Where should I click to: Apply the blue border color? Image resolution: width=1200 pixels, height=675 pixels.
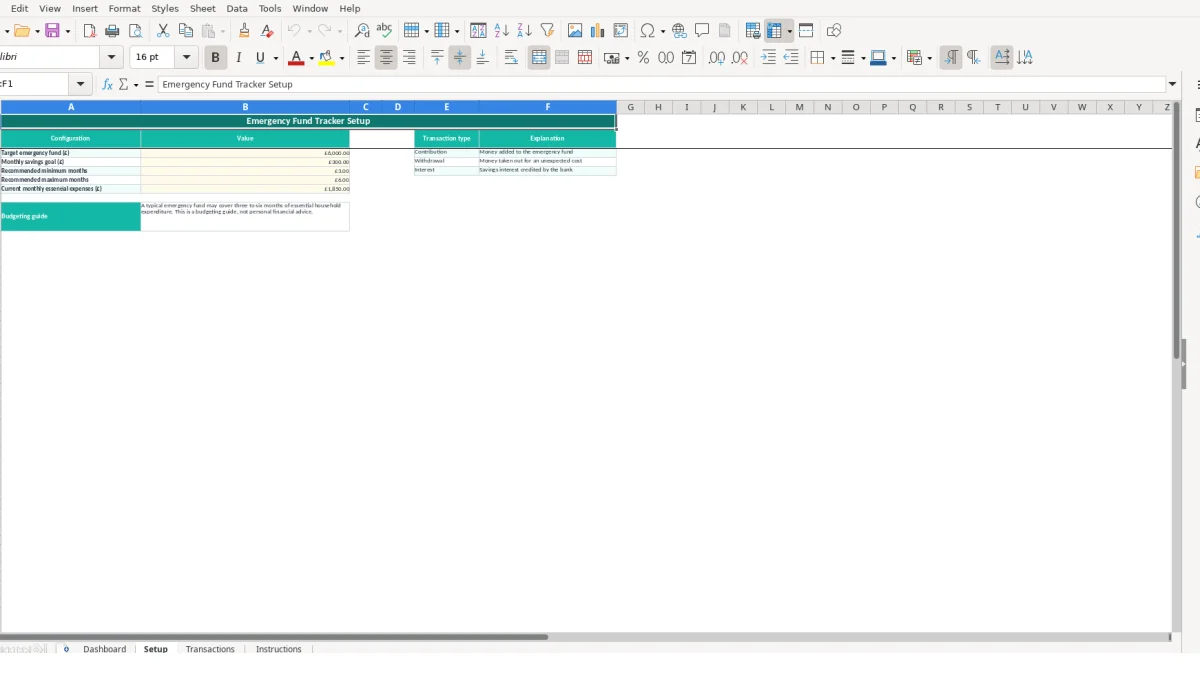pos(877,58)
